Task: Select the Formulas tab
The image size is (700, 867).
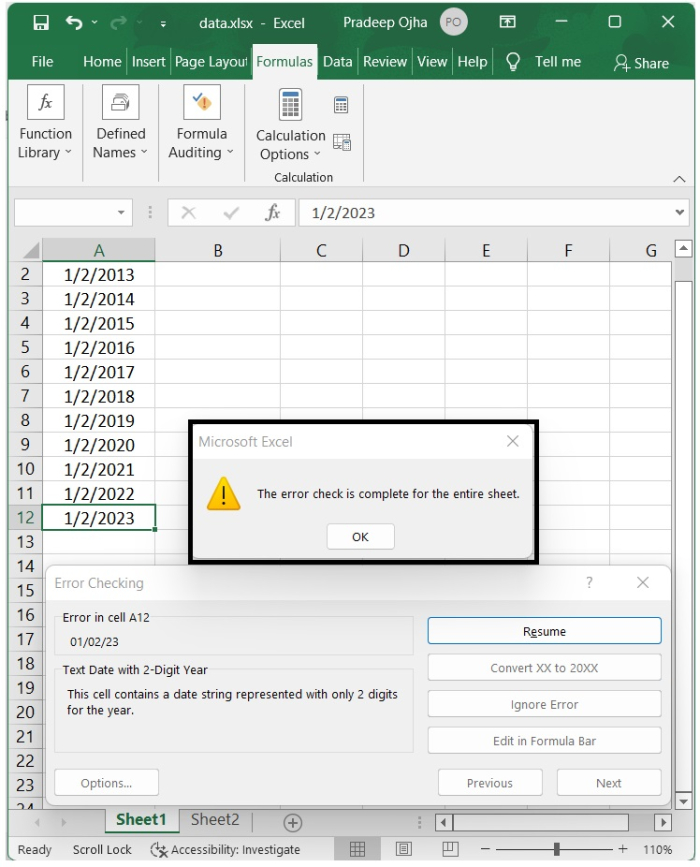Action: coord(284,61)
